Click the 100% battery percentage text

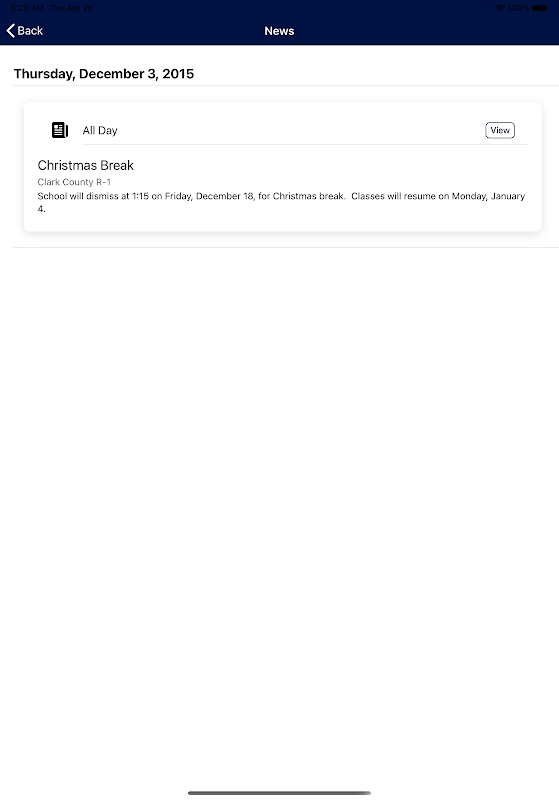(x=518, y=8)
